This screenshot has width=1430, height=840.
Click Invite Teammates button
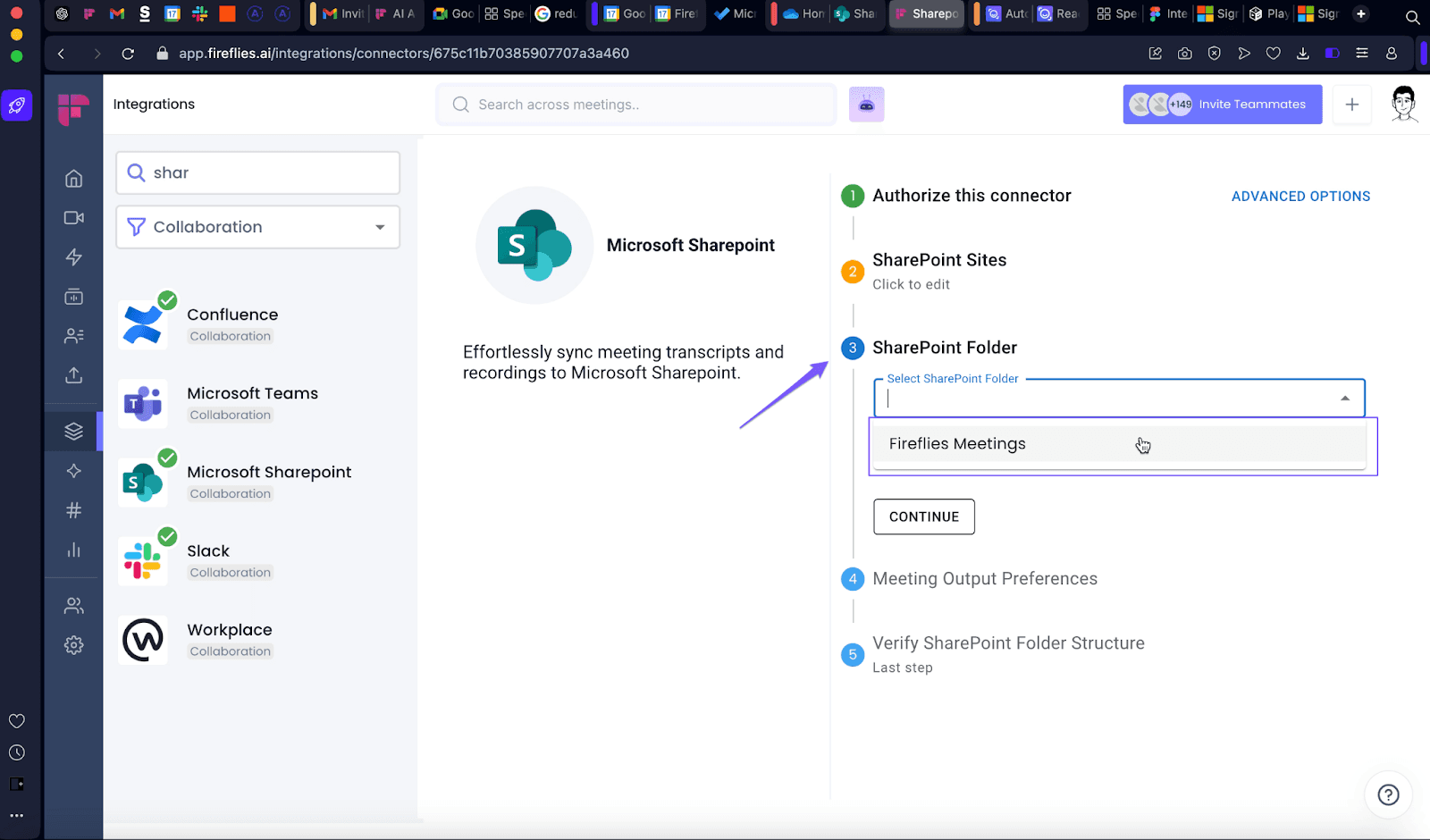1222,105
